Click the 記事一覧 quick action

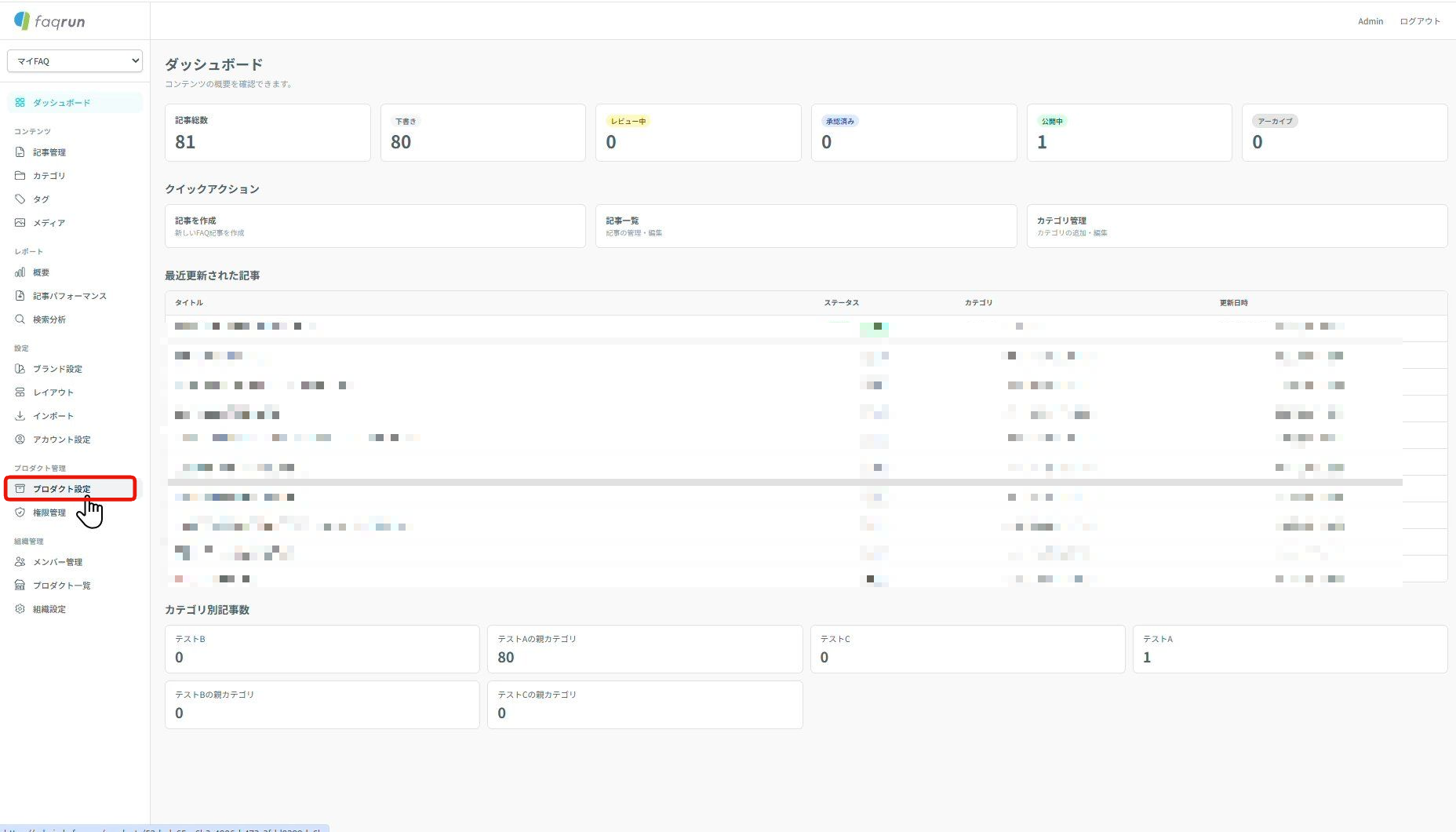click(806, 226)
